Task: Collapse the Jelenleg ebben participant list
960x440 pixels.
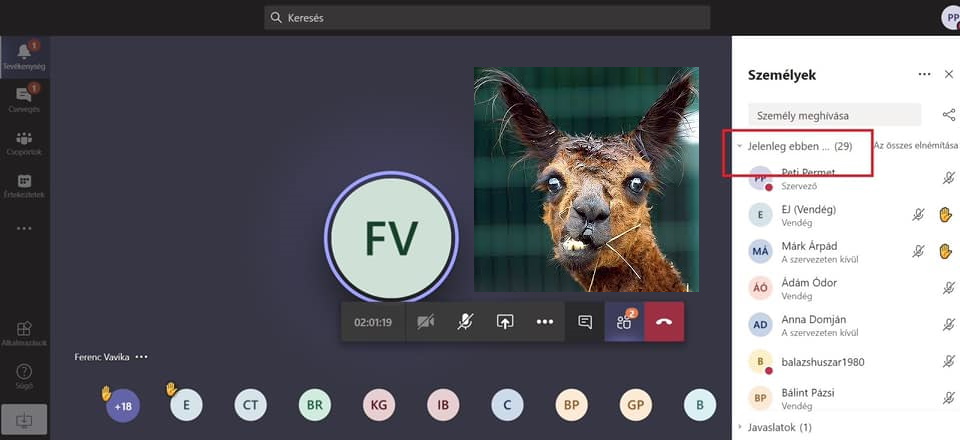Action: click(x=740, y=146)
